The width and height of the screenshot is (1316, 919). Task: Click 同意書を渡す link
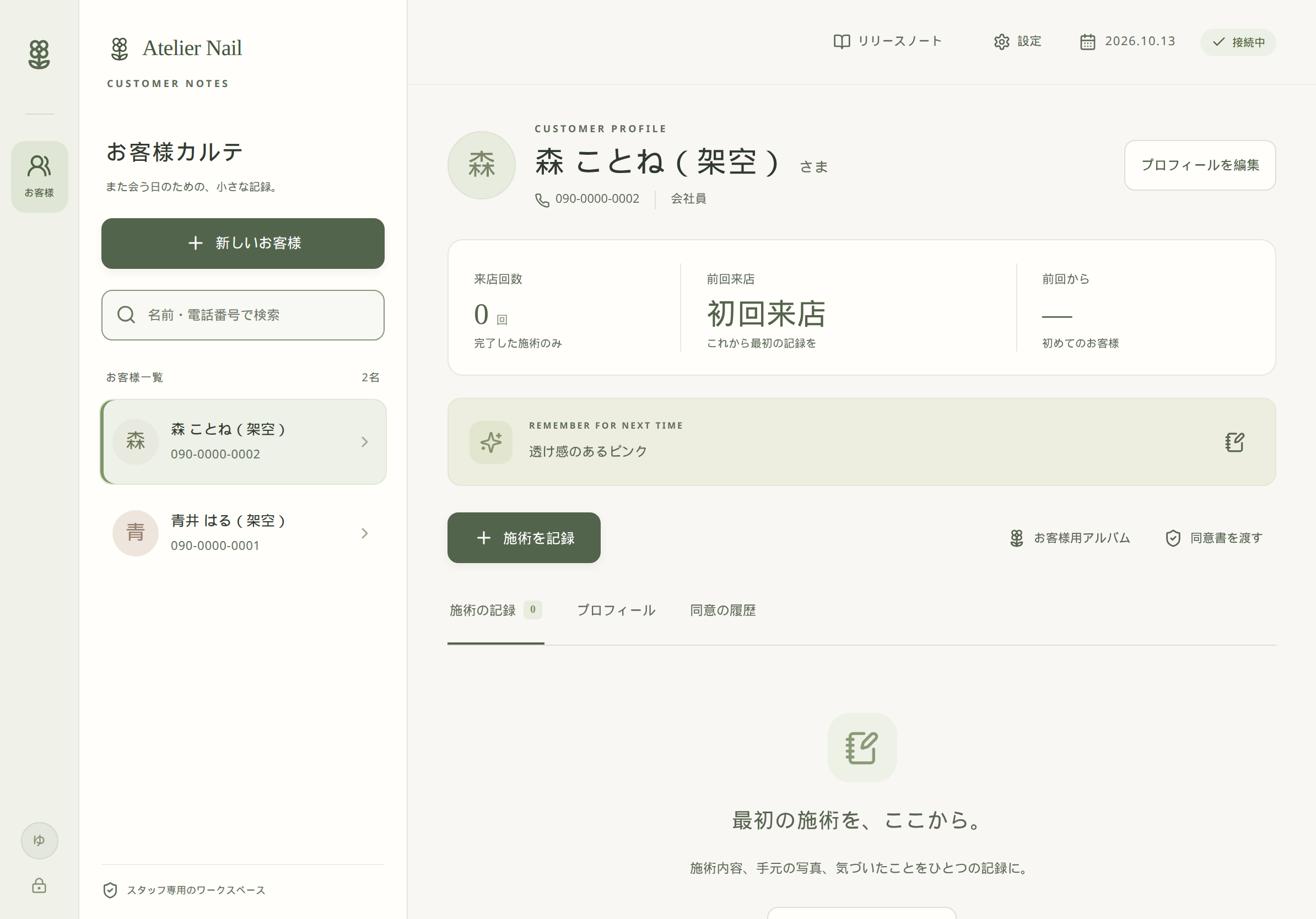(1213, 538)
